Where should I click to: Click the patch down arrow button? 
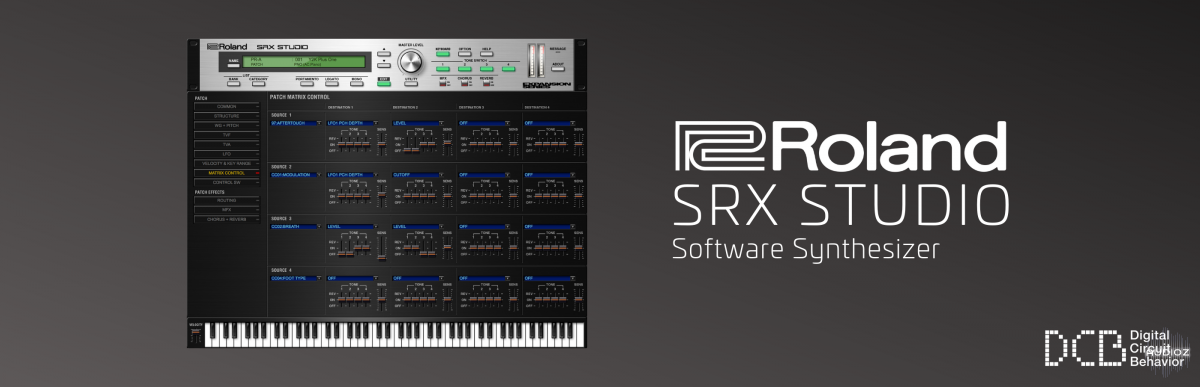[384, 65]
